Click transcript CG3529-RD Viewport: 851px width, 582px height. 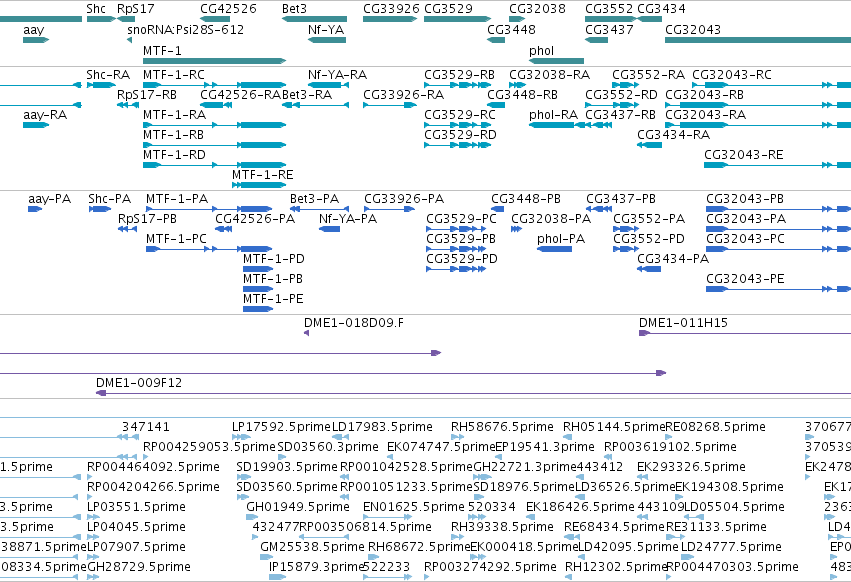(x=458, y=145)
